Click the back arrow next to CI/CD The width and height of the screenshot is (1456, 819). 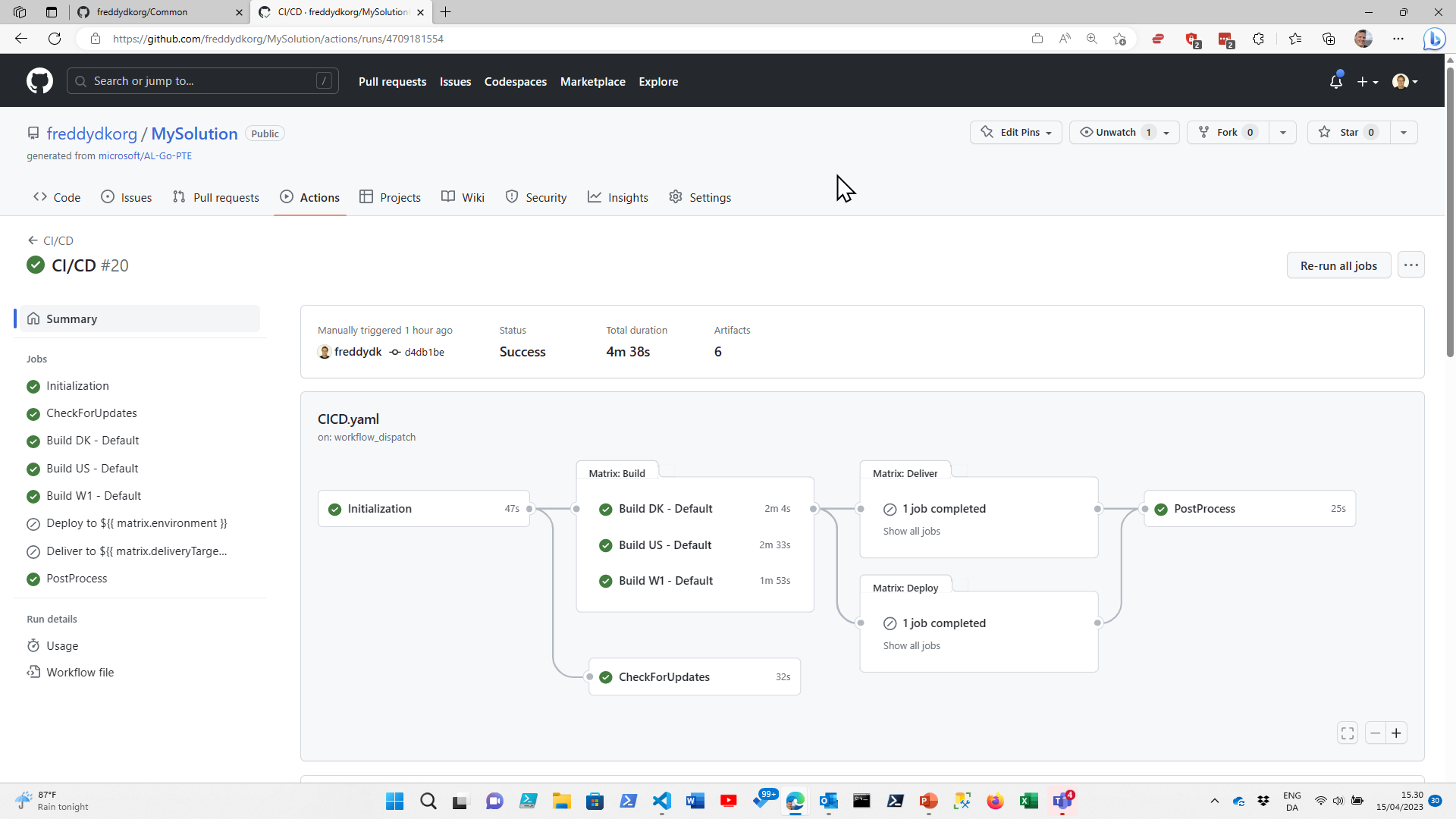click(x=32, y=240)
